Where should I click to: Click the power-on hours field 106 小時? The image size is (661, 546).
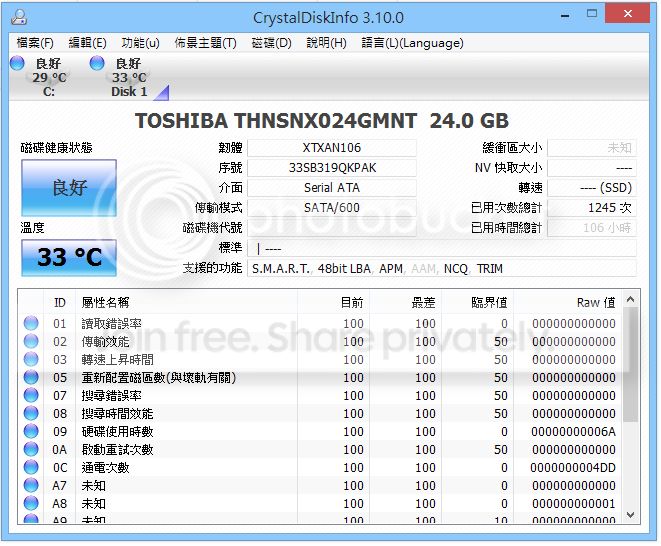591,228
